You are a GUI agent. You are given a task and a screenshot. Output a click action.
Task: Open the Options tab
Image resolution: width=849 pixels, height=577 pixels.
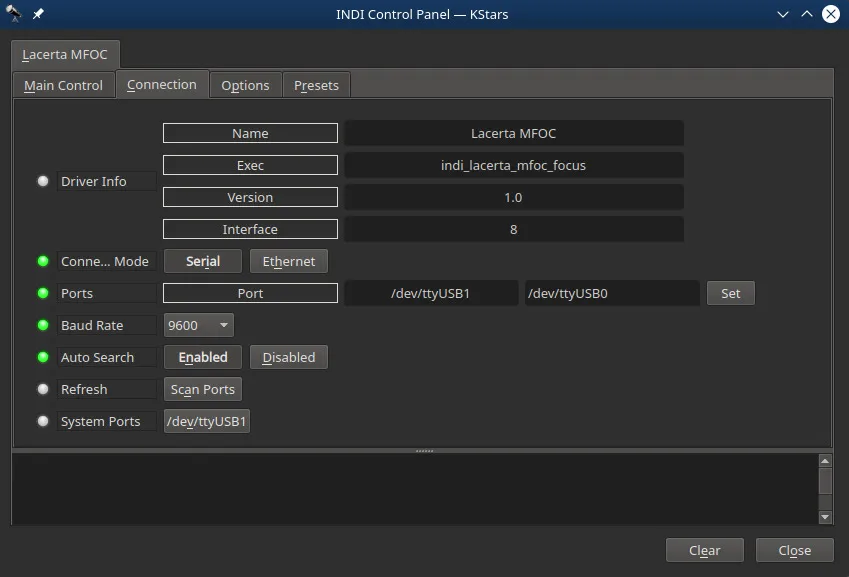[x=245, y=86]
